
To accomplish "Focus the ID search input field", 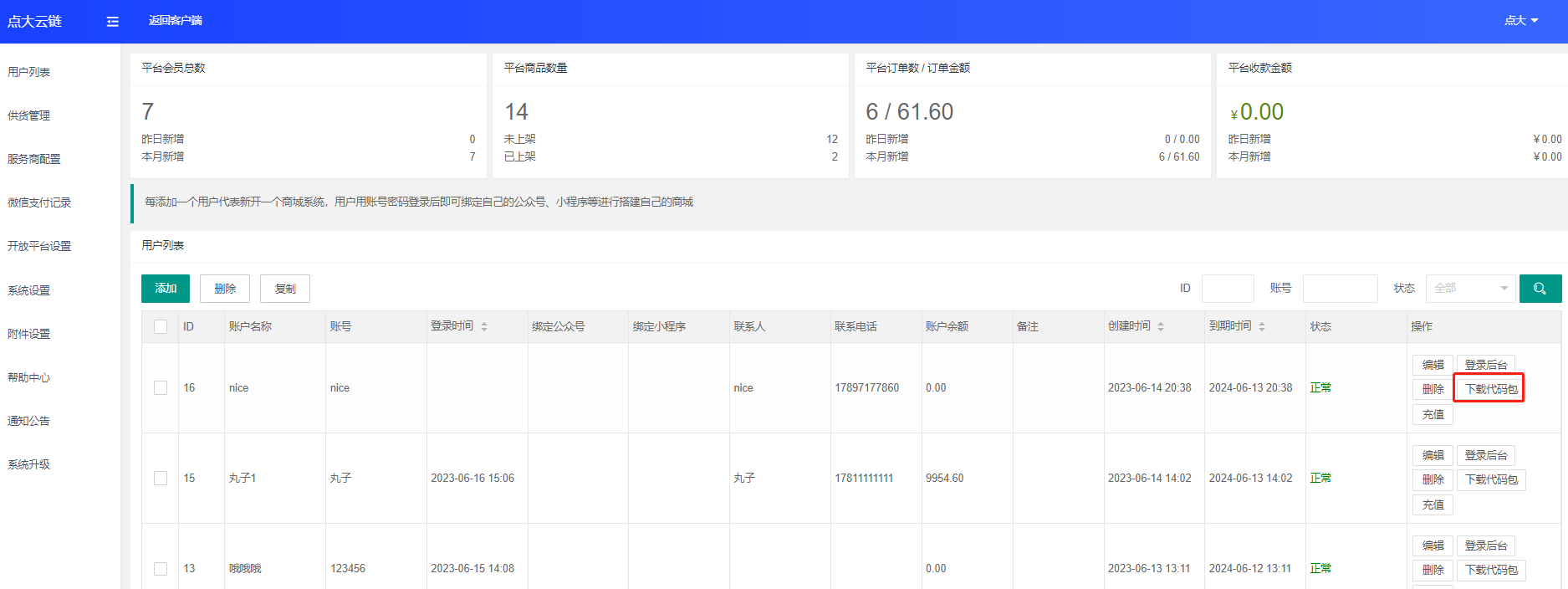I will point(1228,289).
